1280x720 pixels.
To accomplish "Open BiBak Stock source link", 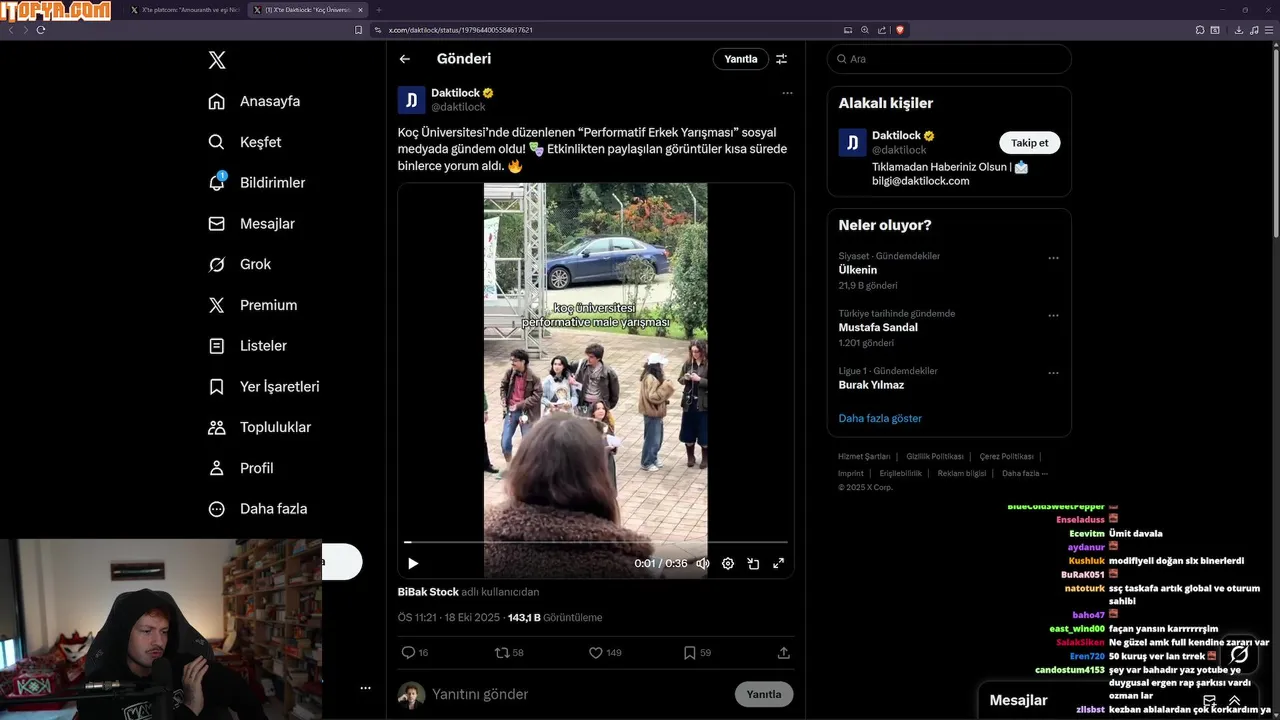I will point(428,592).
